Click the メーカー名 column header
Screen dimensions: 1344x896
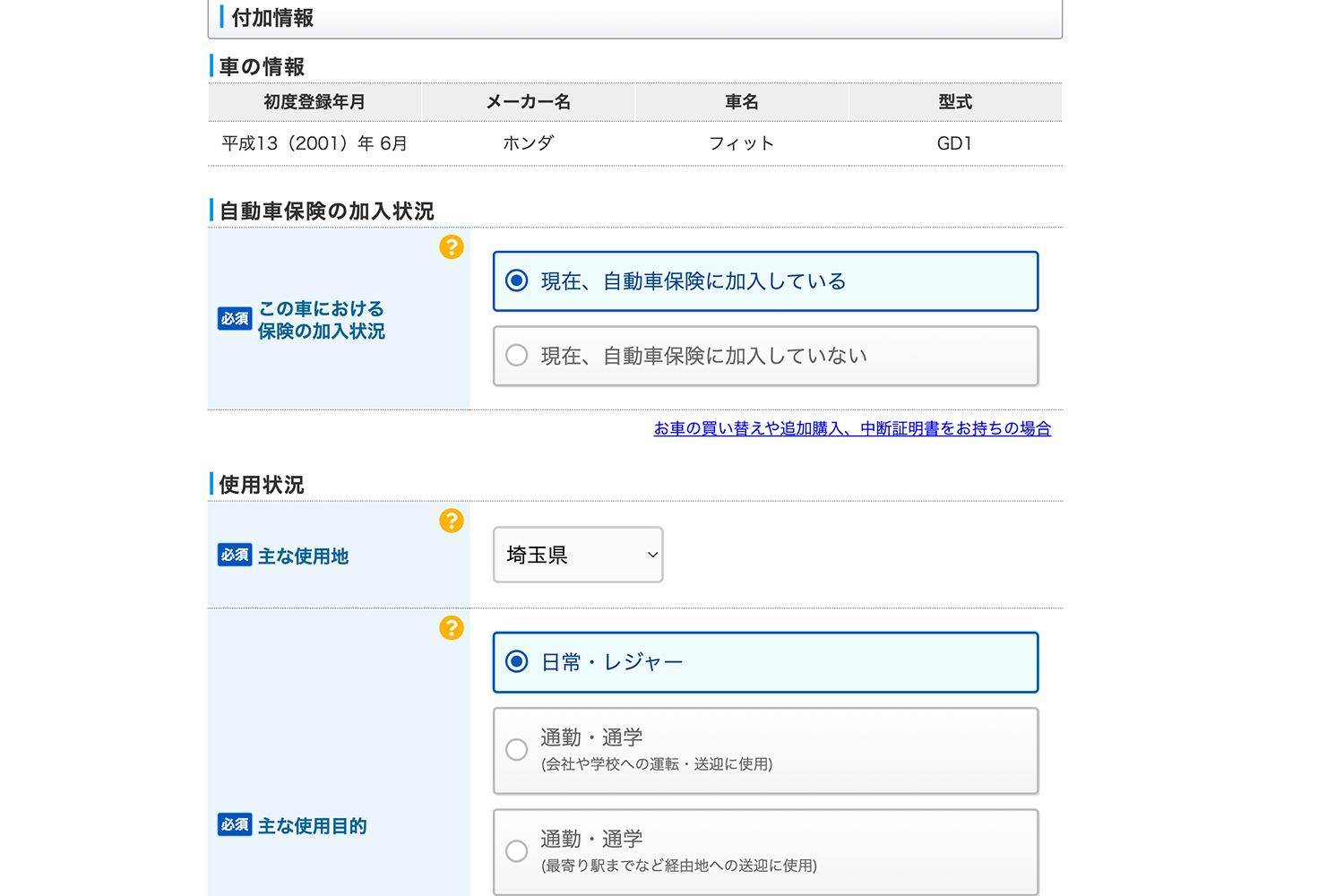pos(529,102)
